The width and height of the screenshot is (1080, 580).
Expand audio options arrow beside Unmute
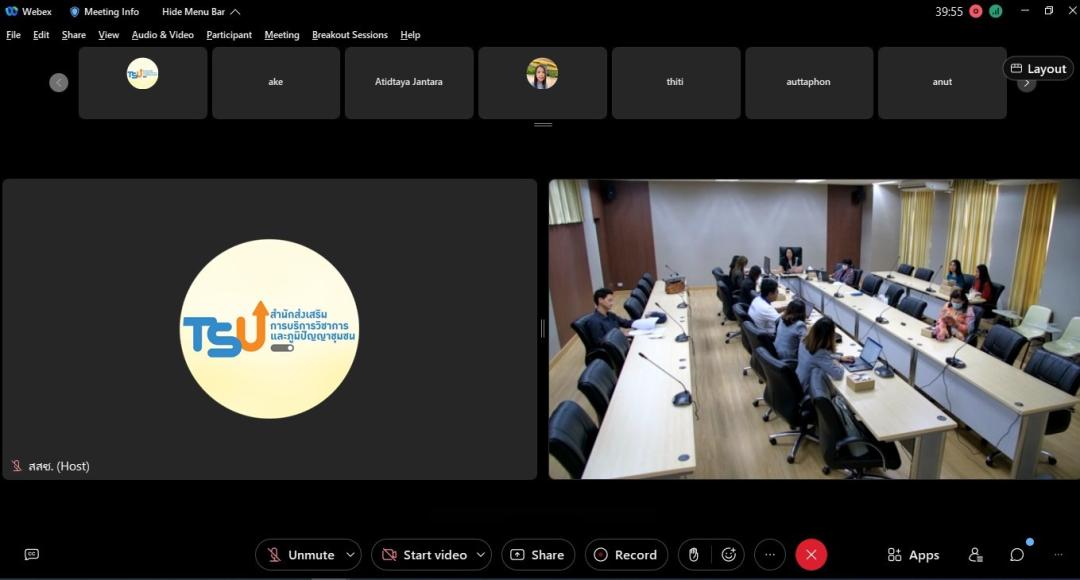(350, 555)
